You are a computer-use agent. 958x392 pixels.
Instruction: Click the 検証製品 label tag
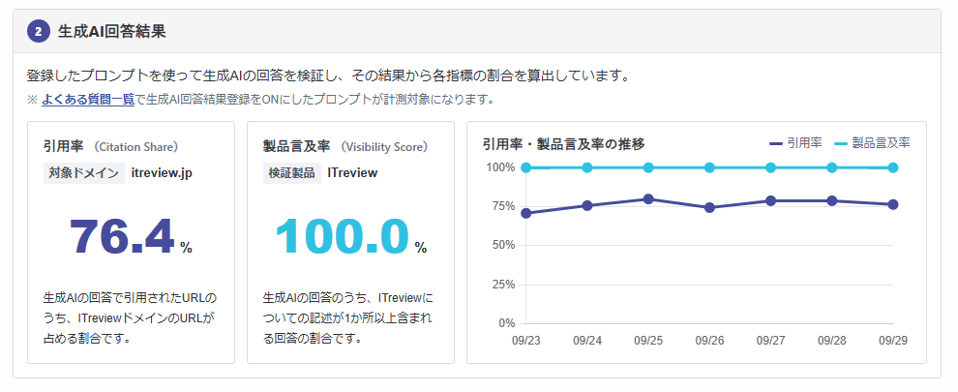click(292, 173)
